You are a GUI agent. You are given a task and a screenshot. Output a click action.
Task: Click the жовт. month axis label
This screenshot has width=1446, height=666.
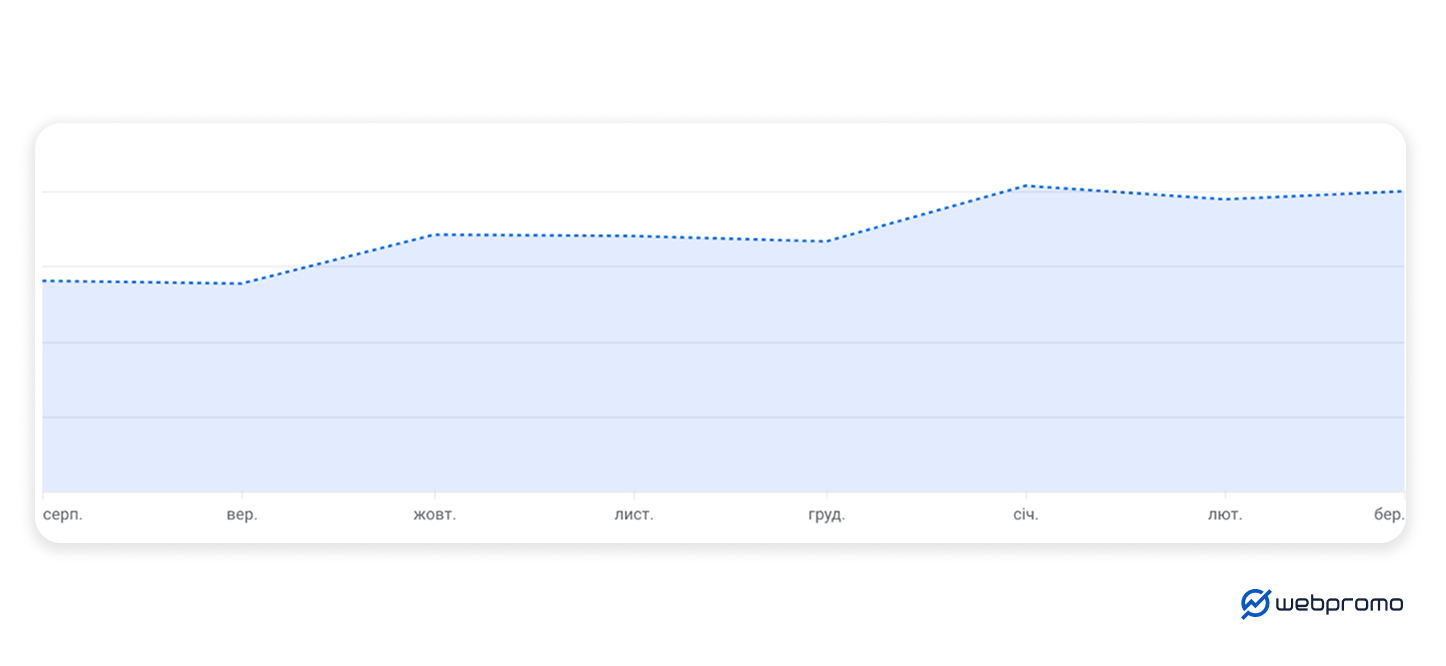pyautogui.click(x=435, y=515)
